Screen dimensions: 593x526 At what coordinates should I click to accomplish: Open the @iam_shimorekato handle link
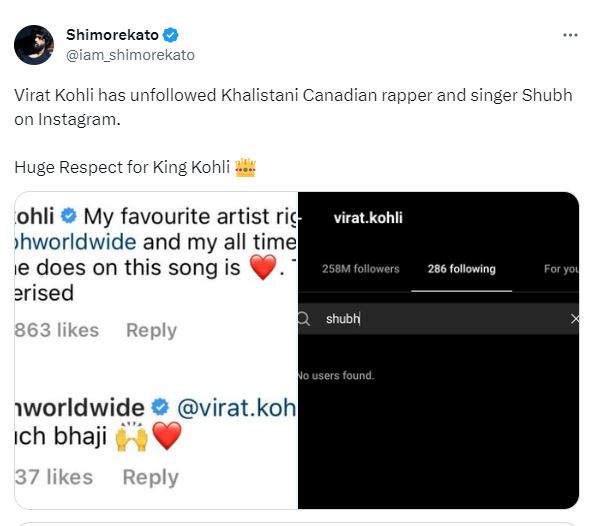point(130,55)
